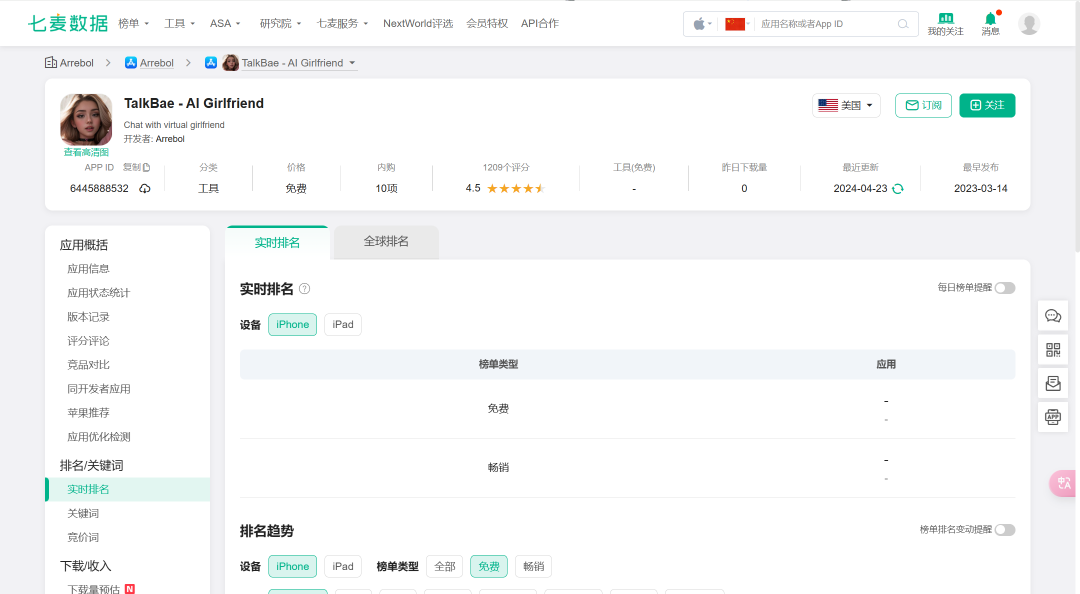The width and height of the screenshot is (1080, 594).
Task: Open the 美国 country dropdown
Action: click(847, 105)
